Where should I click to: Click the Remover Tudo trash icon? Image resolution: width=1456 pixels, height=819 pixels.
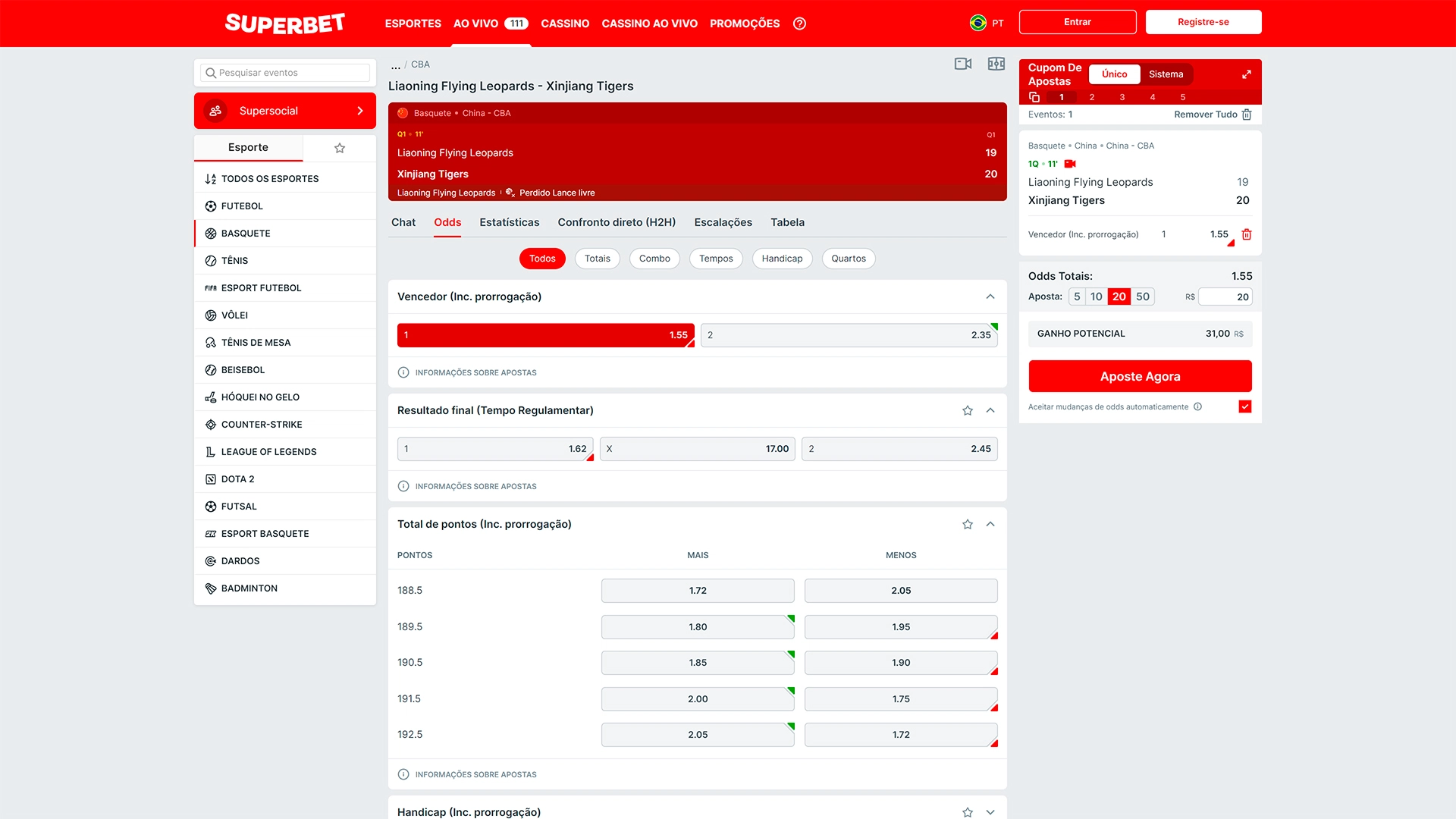pyautogui.click(x=1247, y=115)
